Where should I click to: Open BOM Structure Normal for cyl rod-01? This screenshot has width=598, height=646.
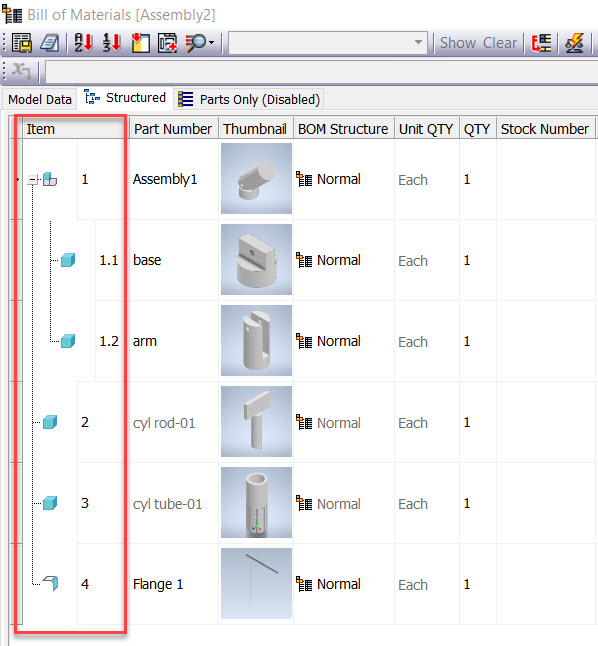pos(344,422)
